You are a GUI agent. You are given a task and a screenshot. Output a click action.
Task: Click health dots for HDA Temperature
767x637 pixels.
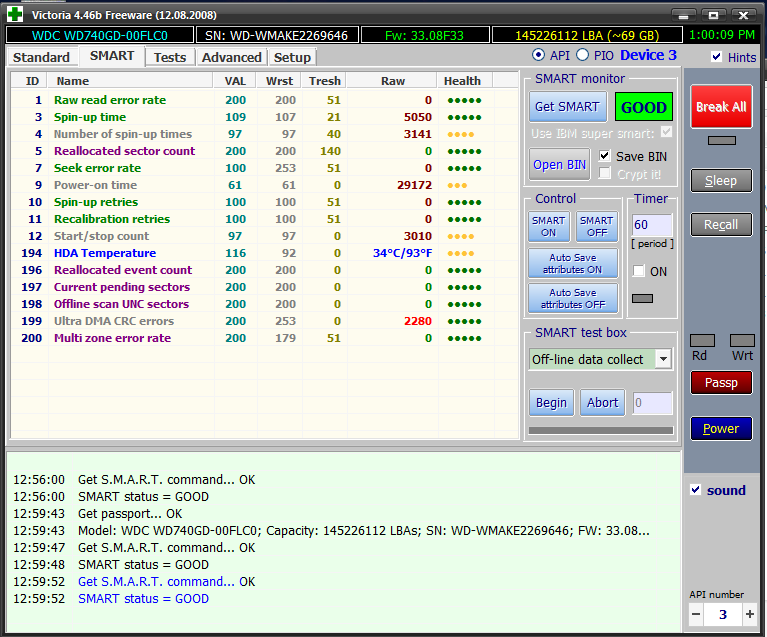point(460,253)
